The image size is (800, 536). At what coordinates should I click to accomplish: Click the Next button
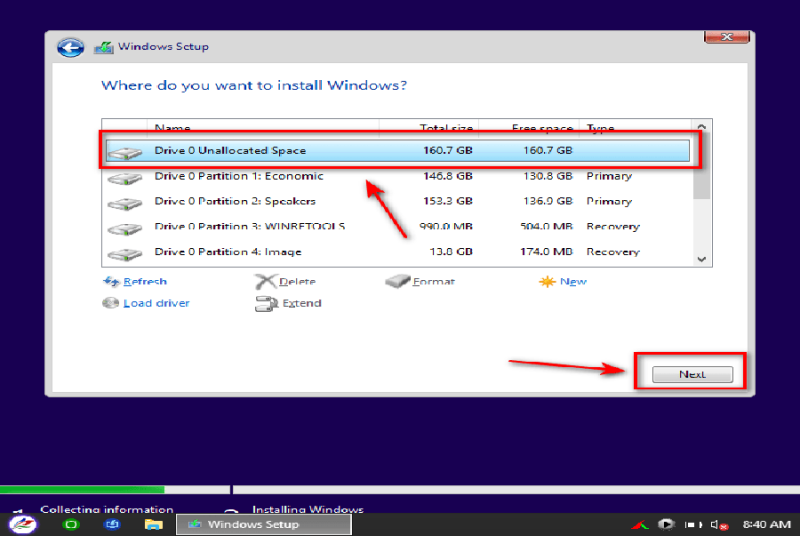692,374
